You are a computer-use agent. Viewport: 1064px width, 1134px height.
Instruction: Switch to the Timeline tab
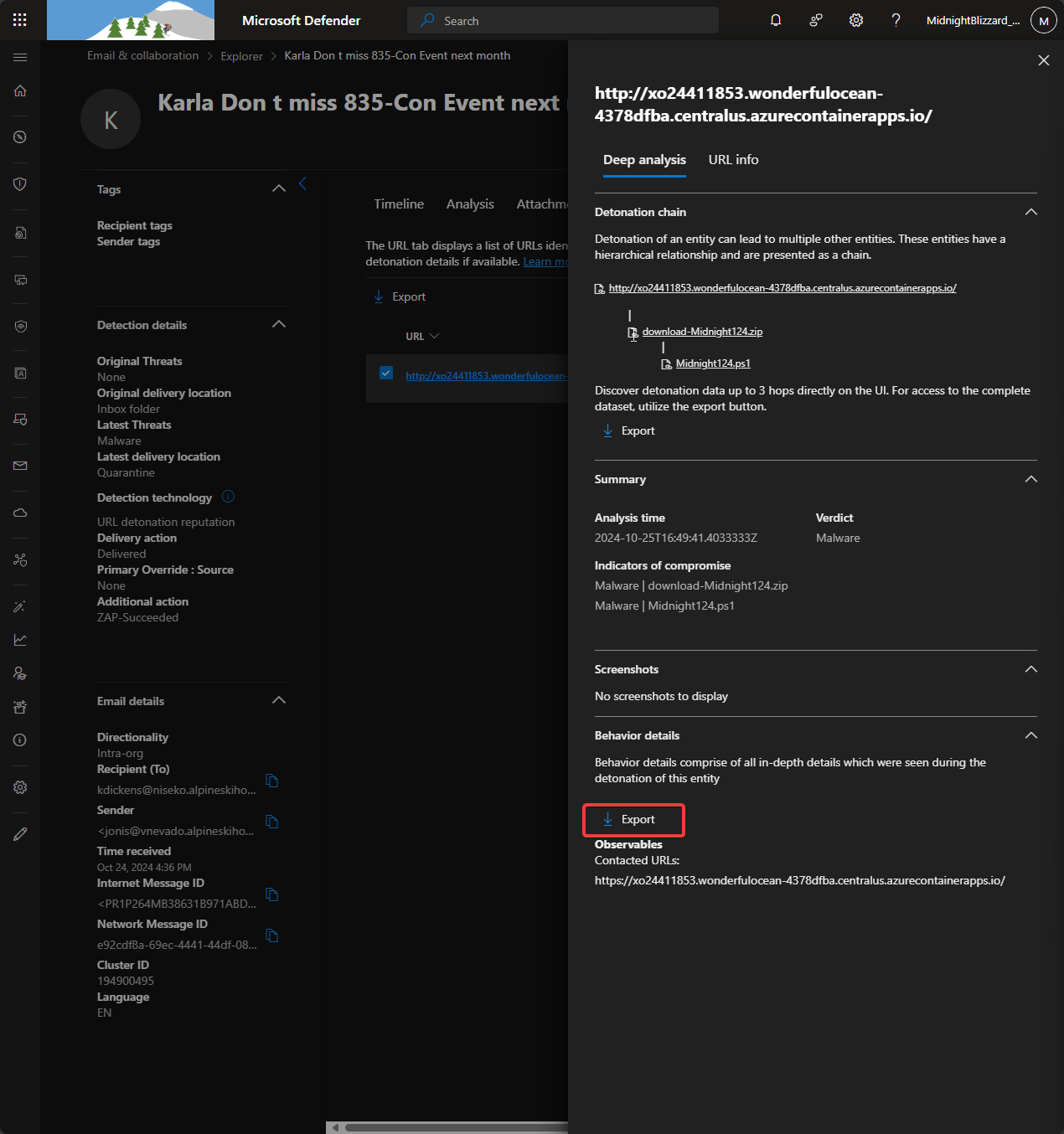click(x=399, y=204)
